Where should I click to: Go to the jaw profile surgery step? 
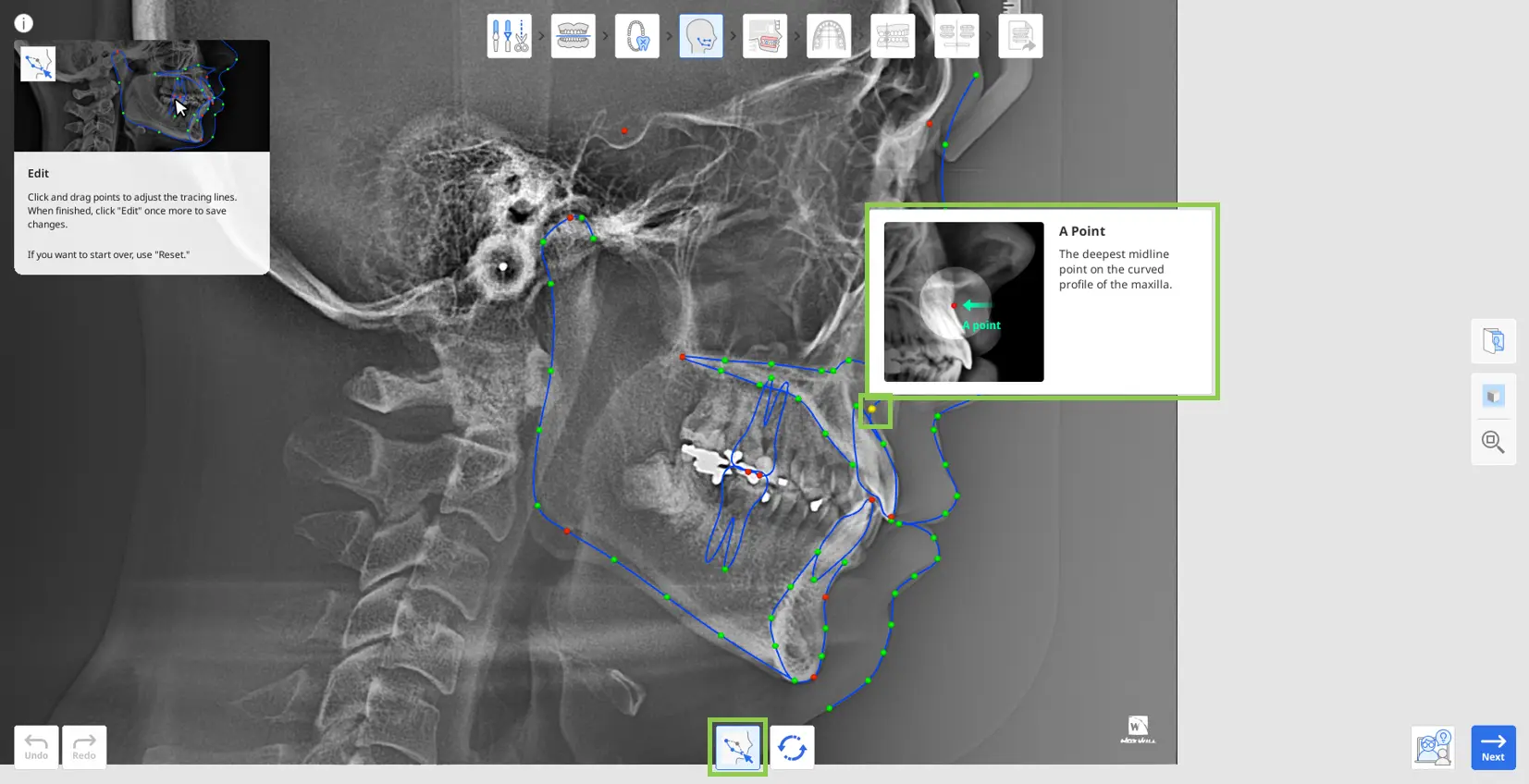tap(764, 36)
